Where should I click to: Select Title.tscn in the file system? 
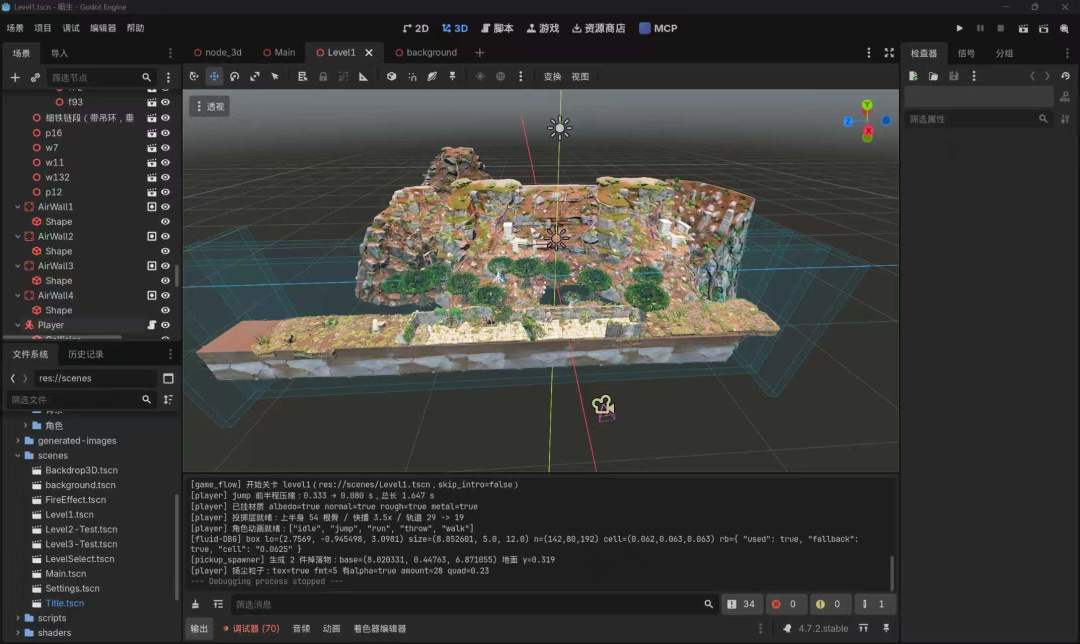click(x=65, y=603)
